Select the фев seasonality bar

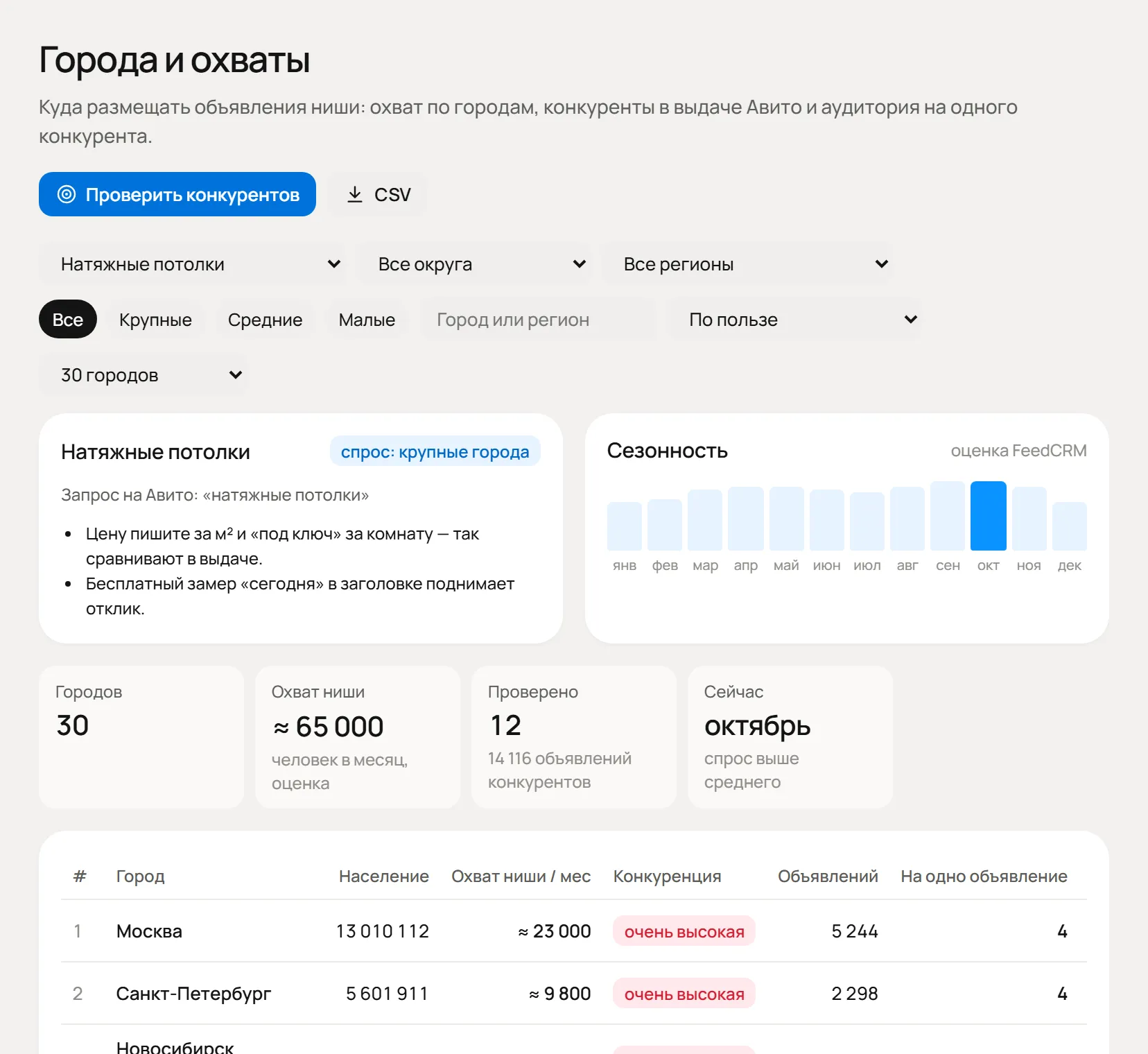point(665,525)
